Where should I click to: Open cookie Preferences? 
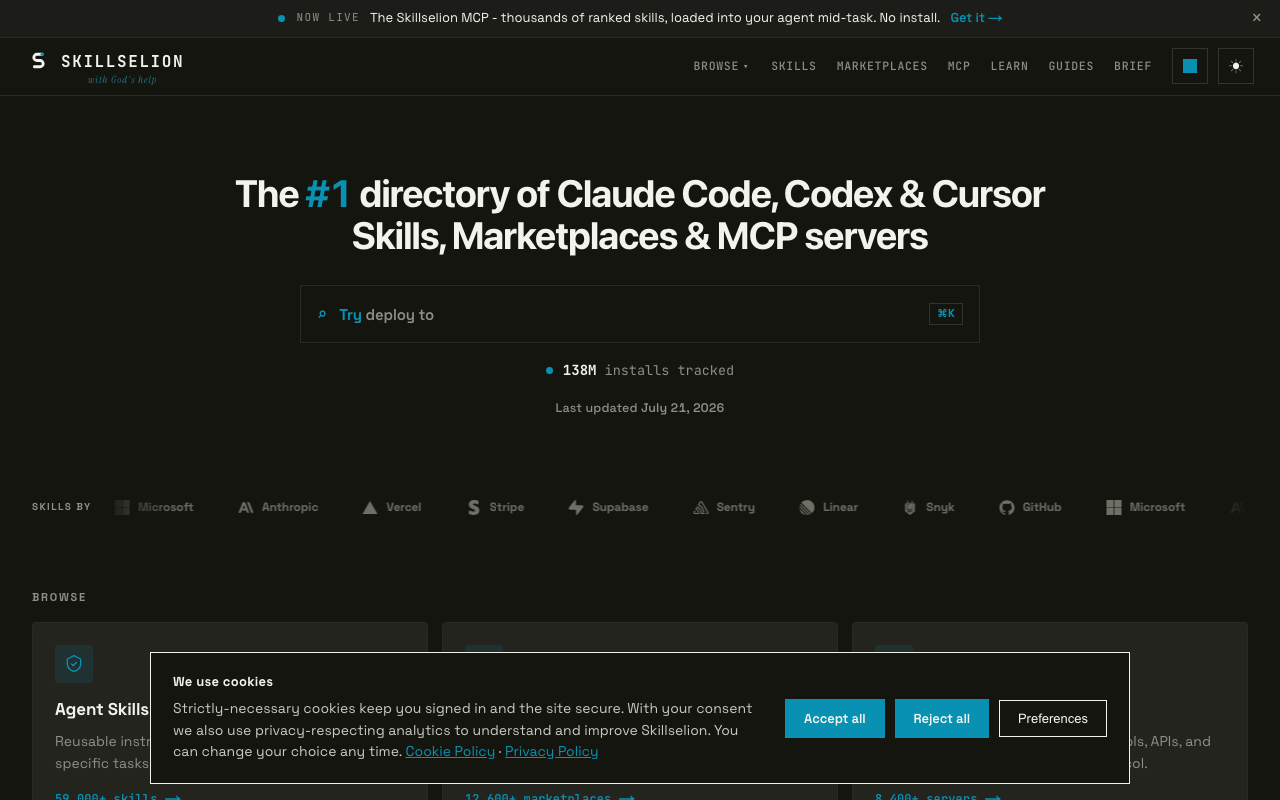click(1053, 718)
